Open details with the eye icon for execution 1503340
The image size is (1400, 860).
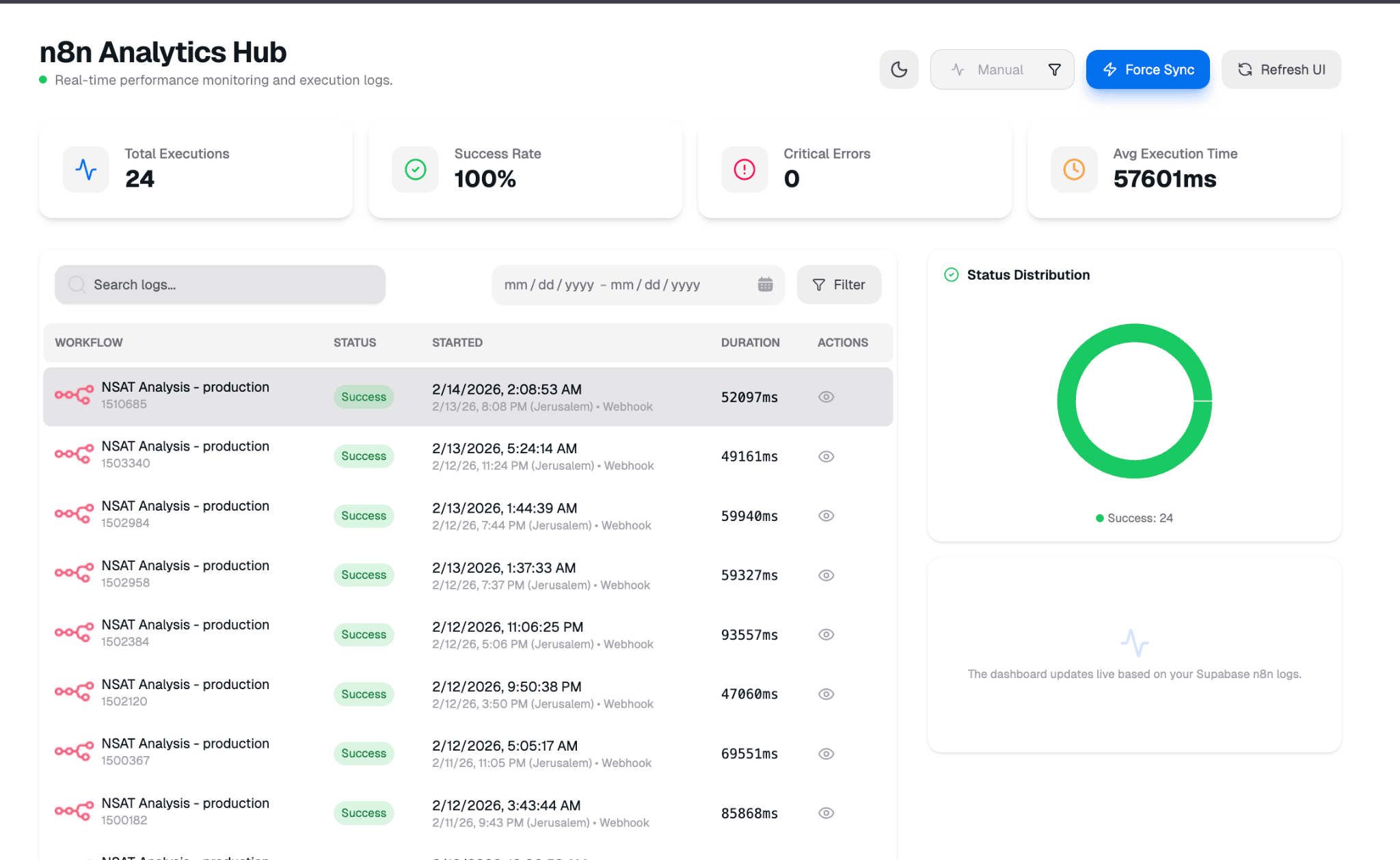point(826,456)
